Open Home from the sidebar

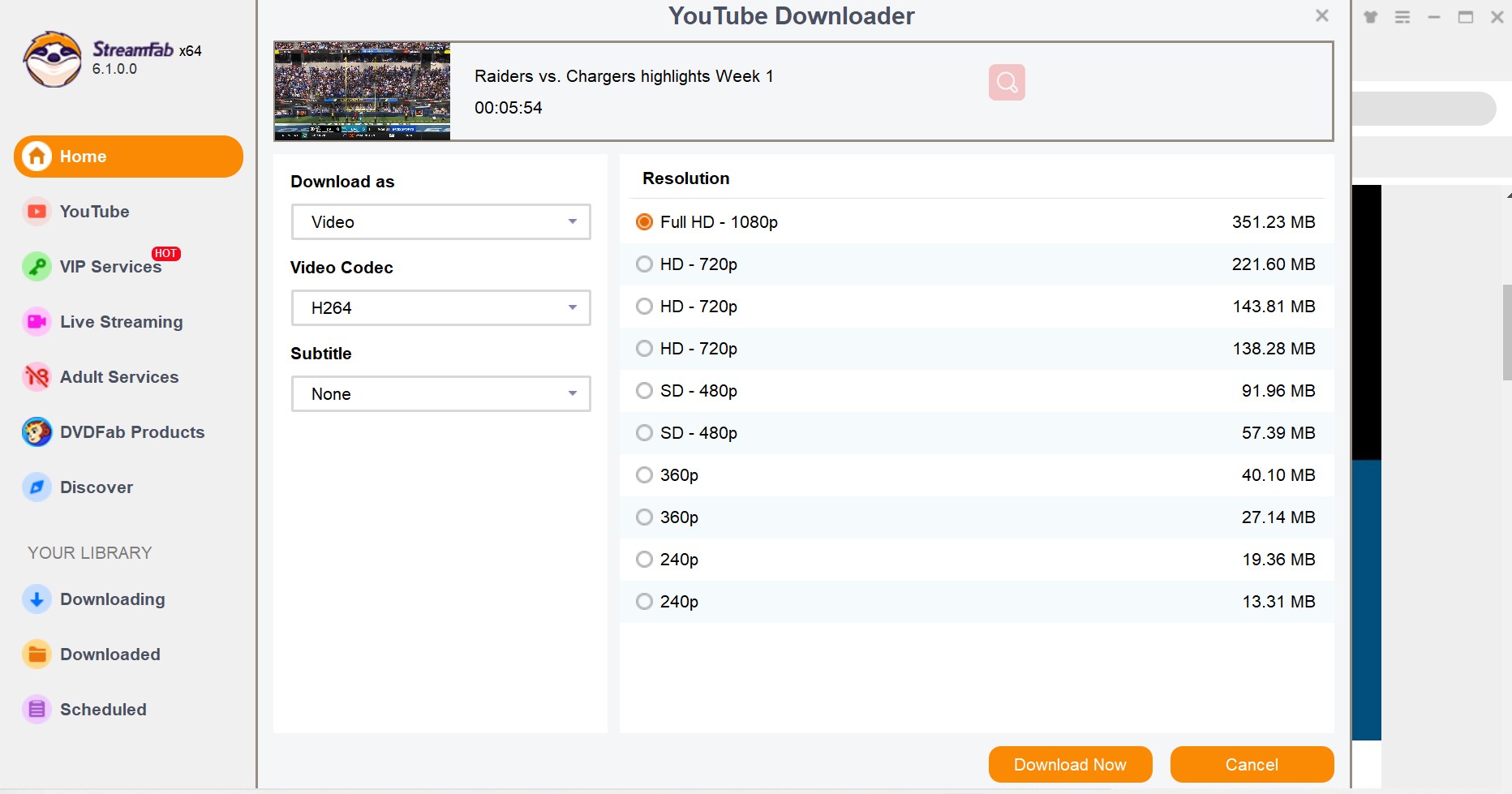tap(128, 157)
